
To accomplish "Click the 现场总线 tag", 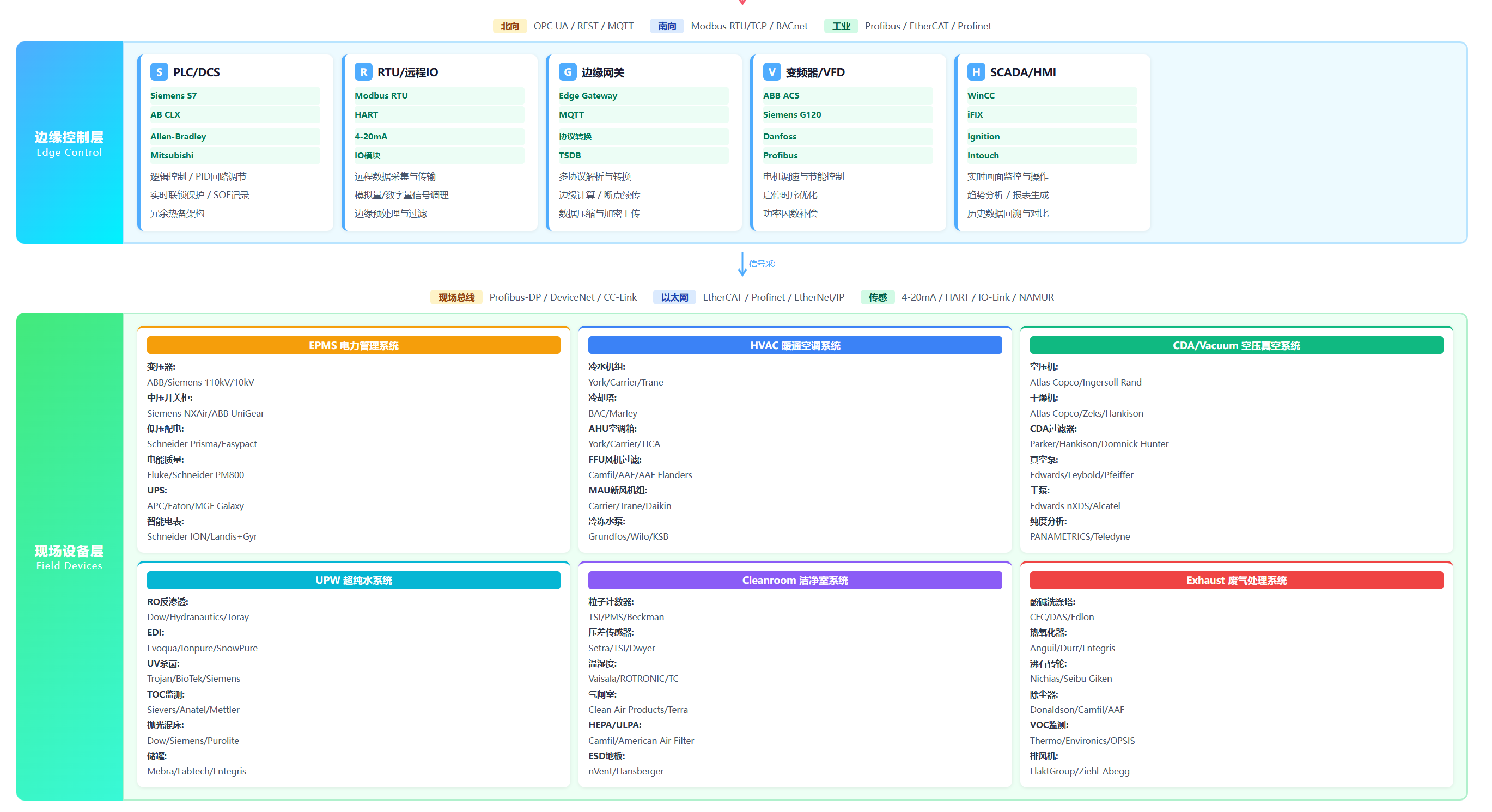I will pos(456,297).
